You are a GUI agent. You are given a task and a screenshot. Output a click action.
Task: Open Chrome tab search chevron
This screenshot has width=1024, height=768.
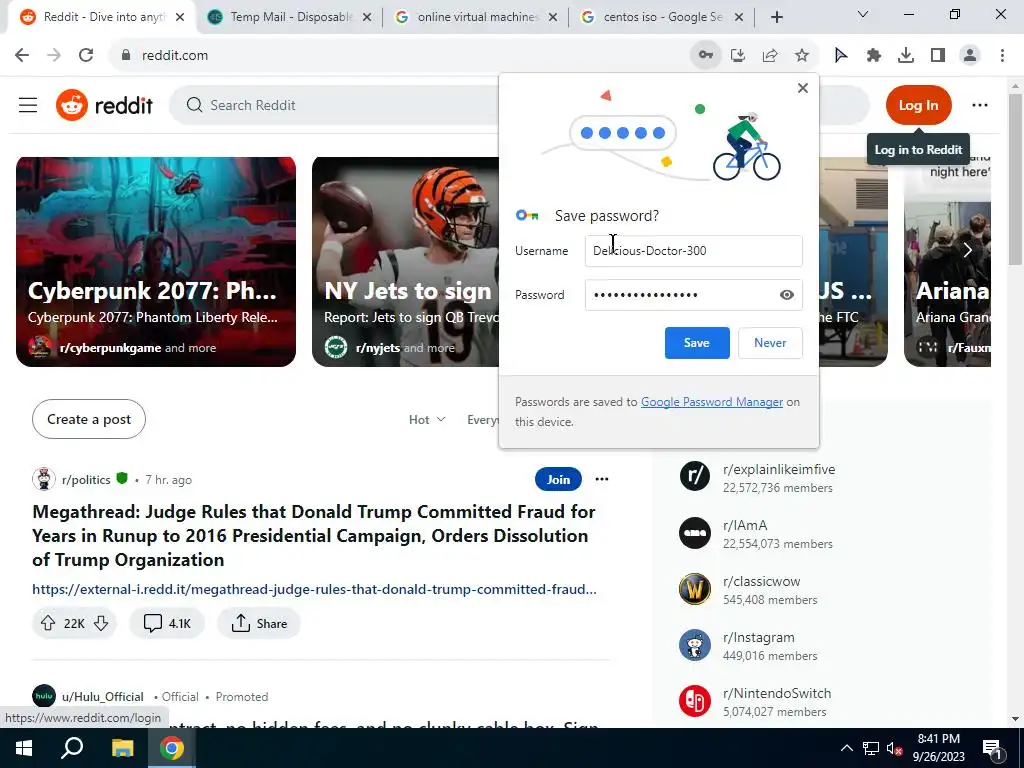pos(862,14)
